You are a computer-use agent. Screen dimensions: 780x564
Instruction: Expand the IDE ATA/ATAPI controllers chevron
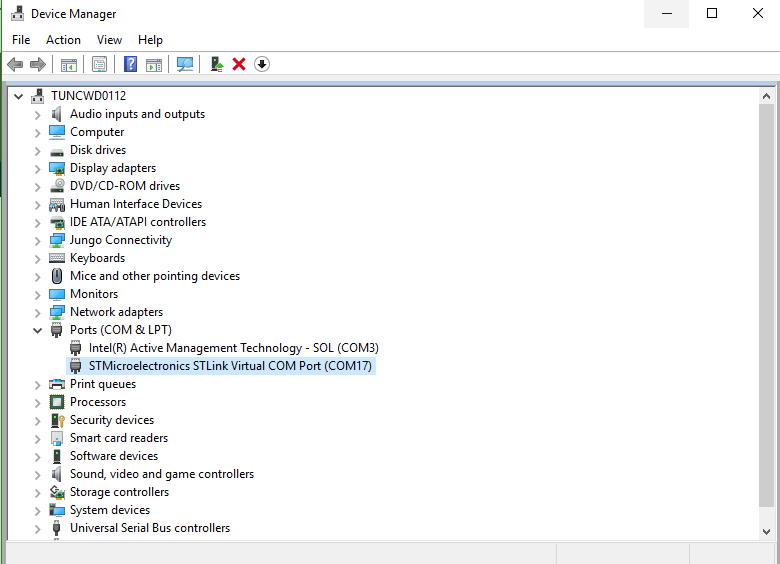[x=37, y=222]
